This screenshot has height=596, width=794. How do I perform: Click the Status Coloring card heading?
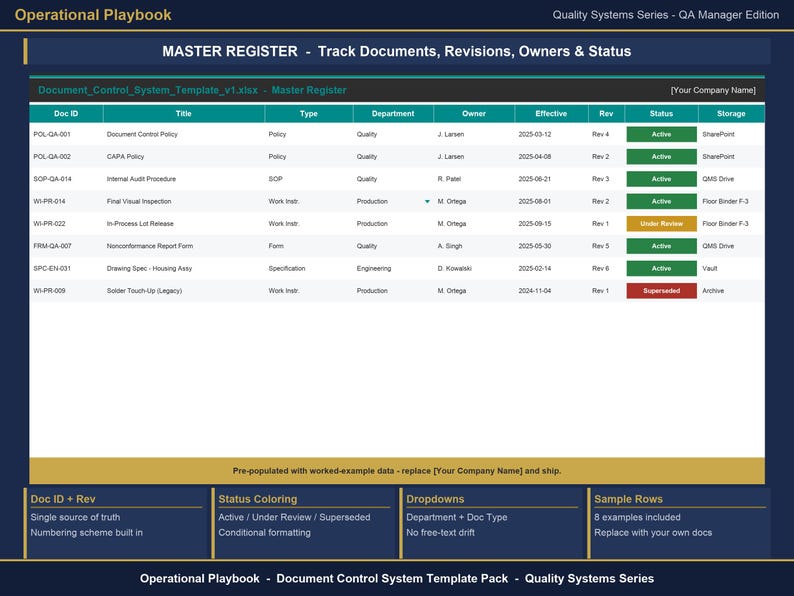258,499
